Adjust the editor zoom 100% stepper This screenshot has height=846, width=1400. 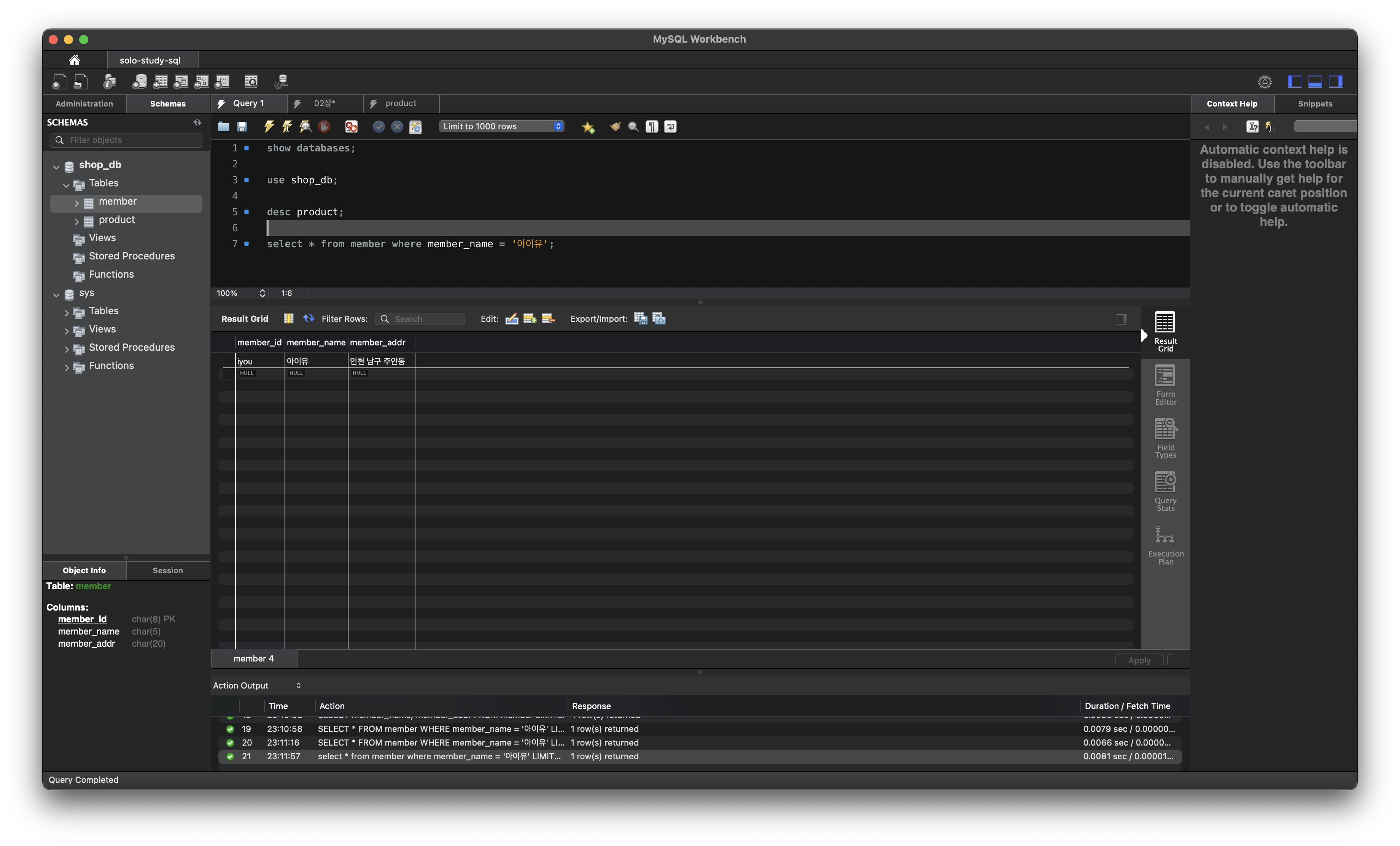point(262,293)
